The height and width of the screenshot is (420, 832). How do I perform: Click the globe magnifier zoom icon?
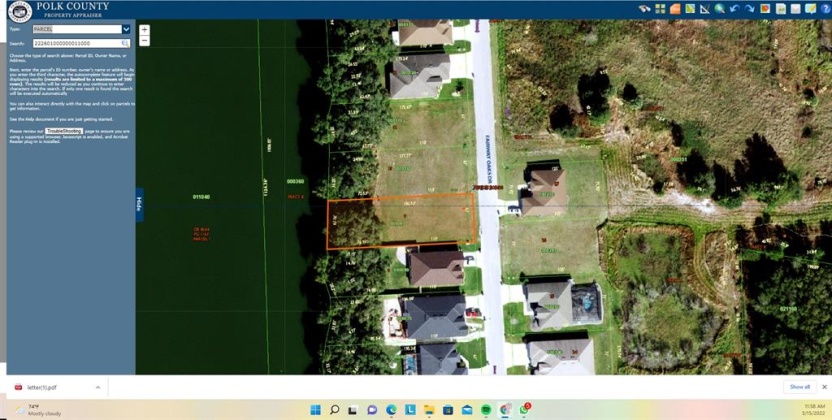[x=720, y=8]
